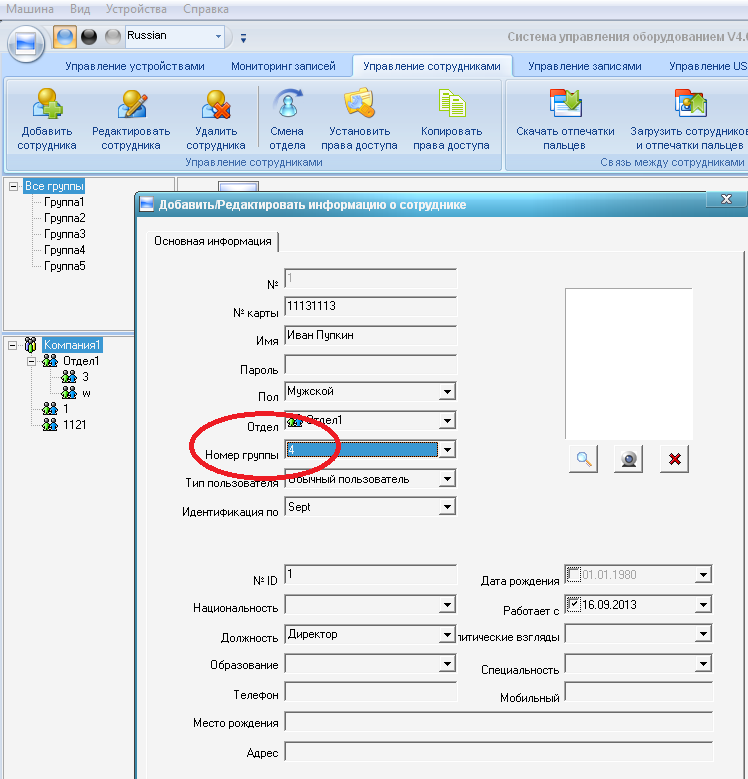Expand the Номер группы dropdown arrow
748x779 pixels.
pyautogui.click(x=447, y=450)
